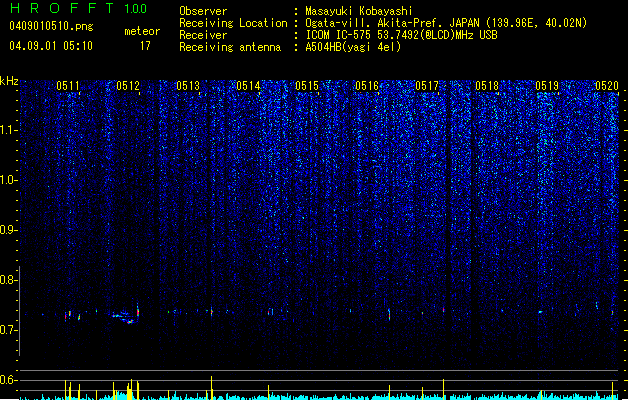Select the name Masayuki Kobayashi
The image size is (629, 400).
click(359, 11)
